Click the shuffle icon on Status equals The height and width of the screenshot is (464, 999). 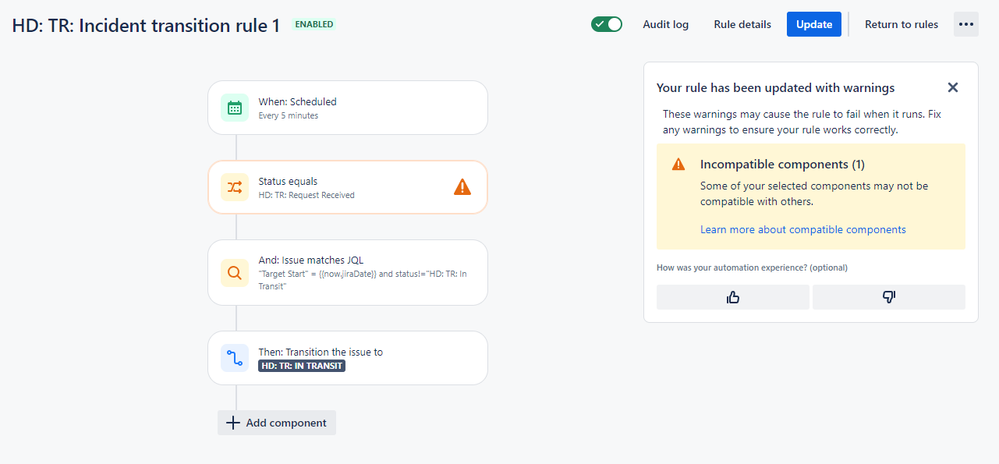tap(234, 187)
